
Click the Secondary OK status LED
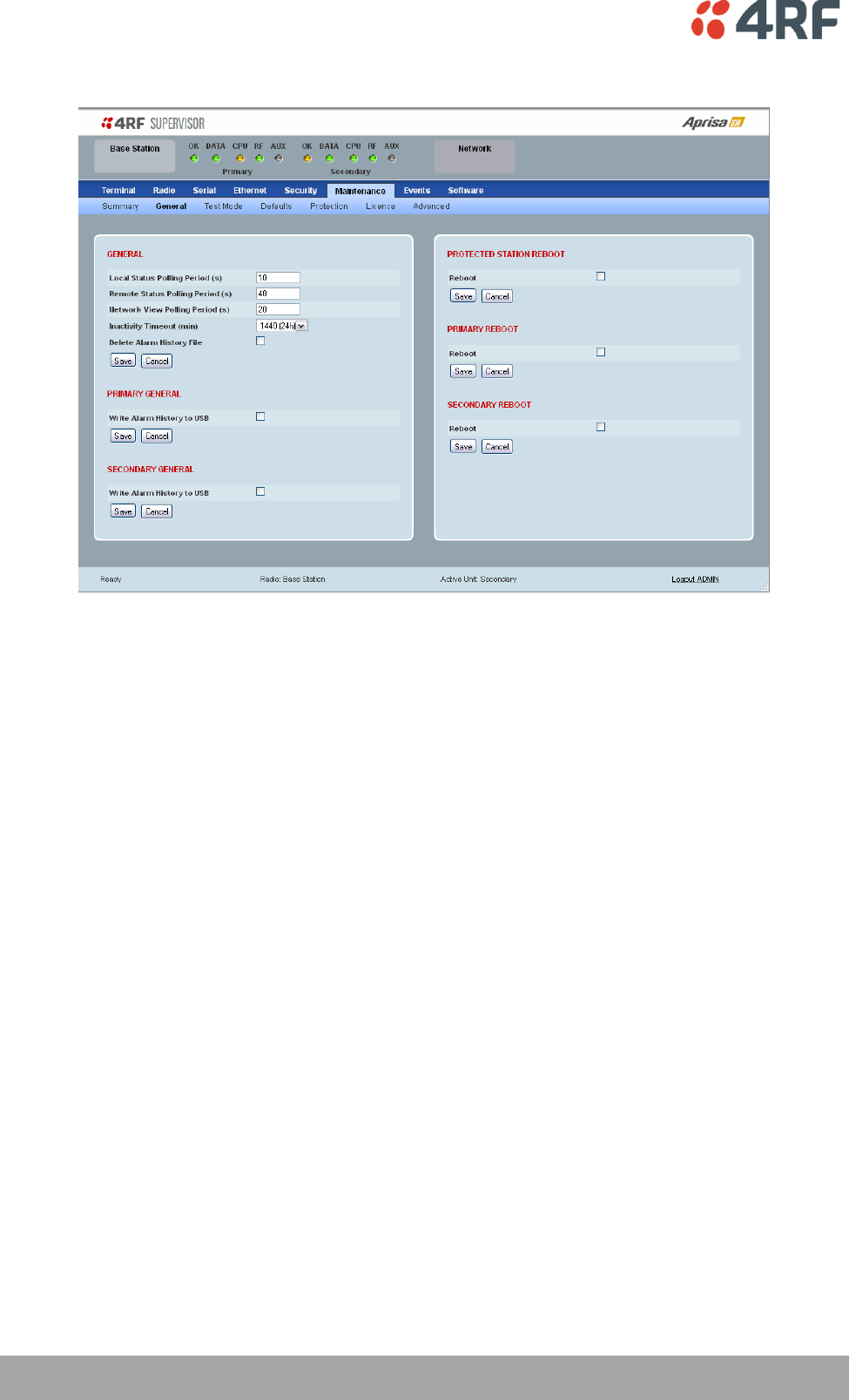(307, 159)
